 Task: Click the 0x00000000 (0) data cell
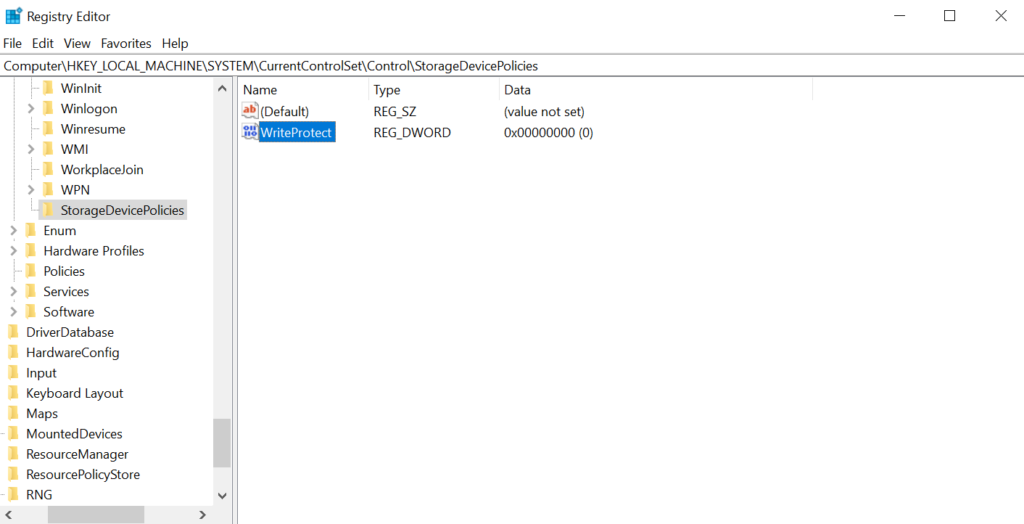tap(548, 132)
